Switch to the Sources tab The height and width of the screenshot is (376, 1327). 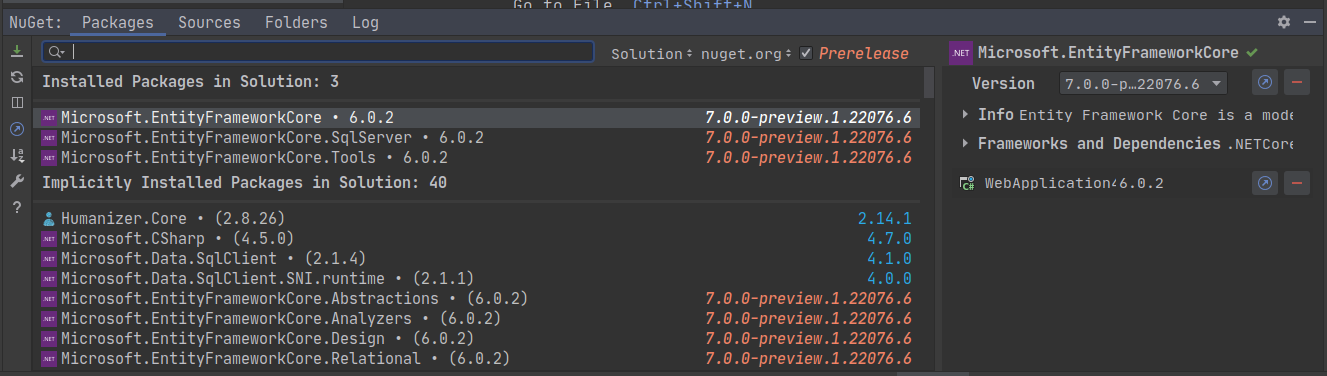click(x=209, y=22)
